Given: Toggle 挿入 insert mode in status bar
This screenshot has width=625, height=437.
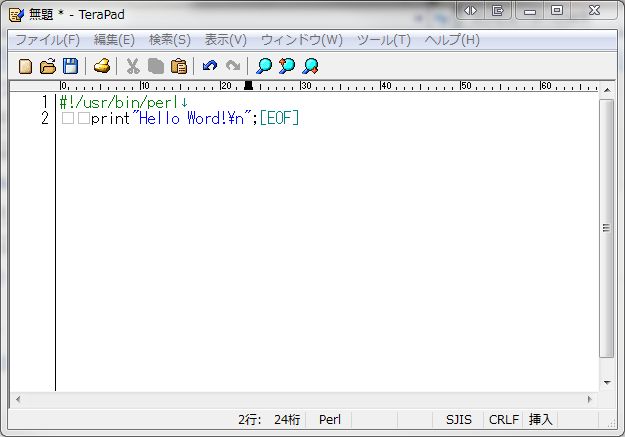Looking at the screenshot, I should point(540,419).
